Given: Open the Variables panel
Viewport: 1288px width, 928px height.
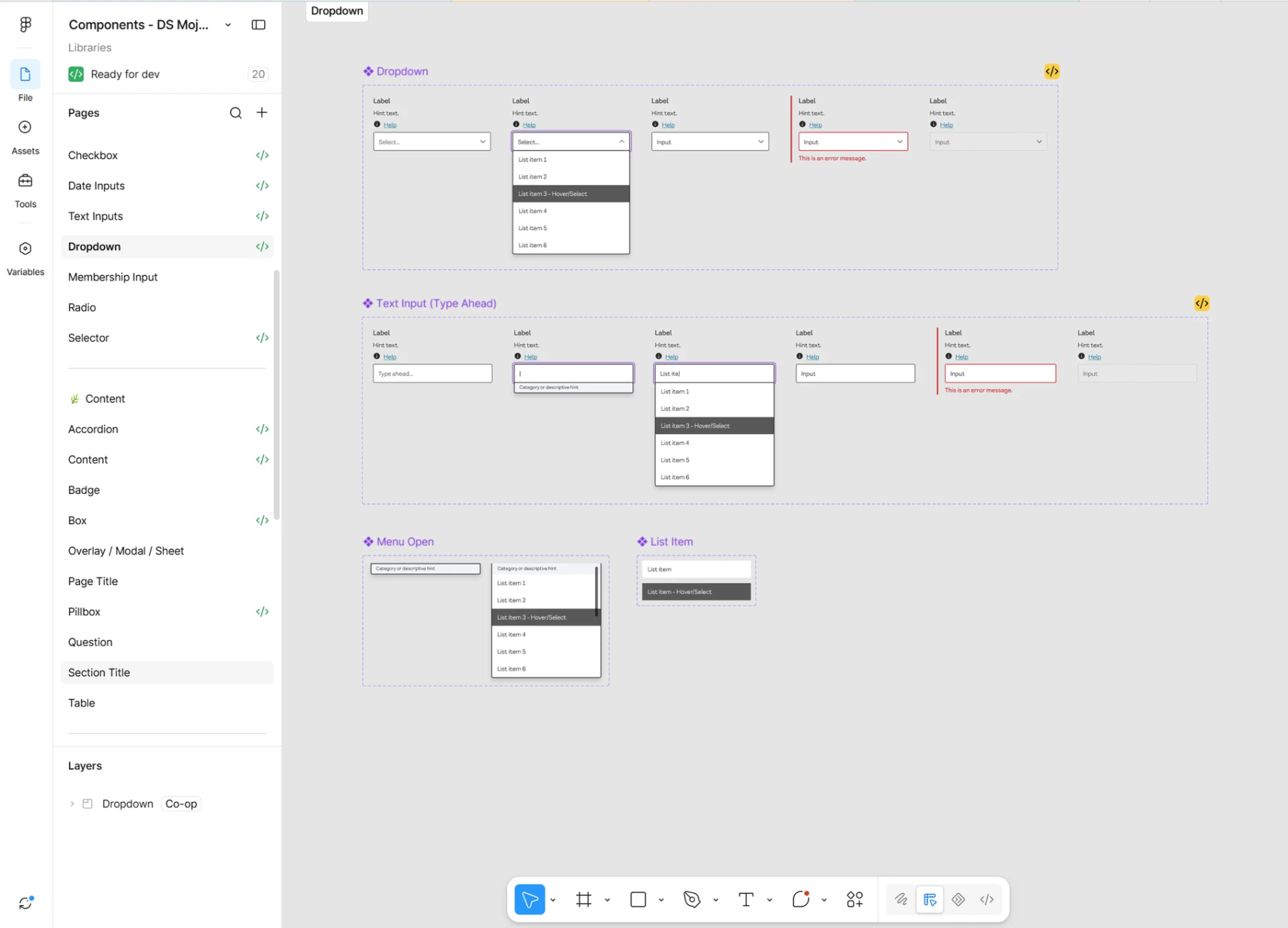Looking at the screenshot, I should pos(25,258).
